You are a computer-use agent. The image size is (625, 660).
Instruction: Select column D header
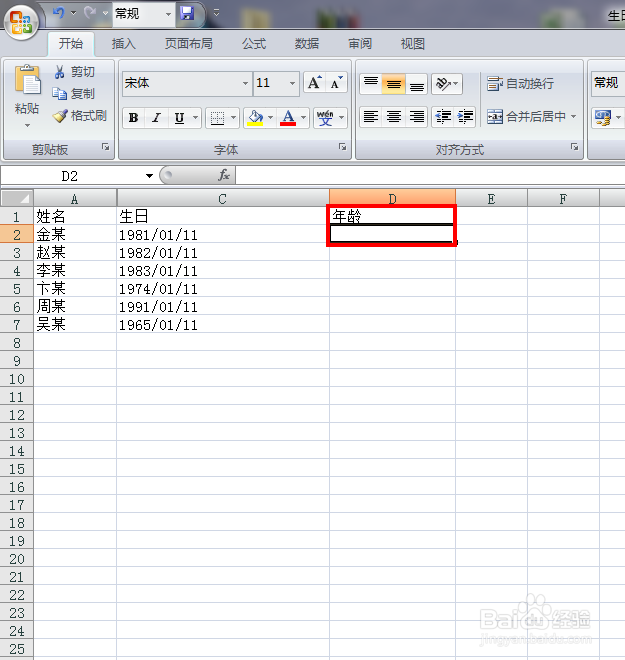point(392,198)
